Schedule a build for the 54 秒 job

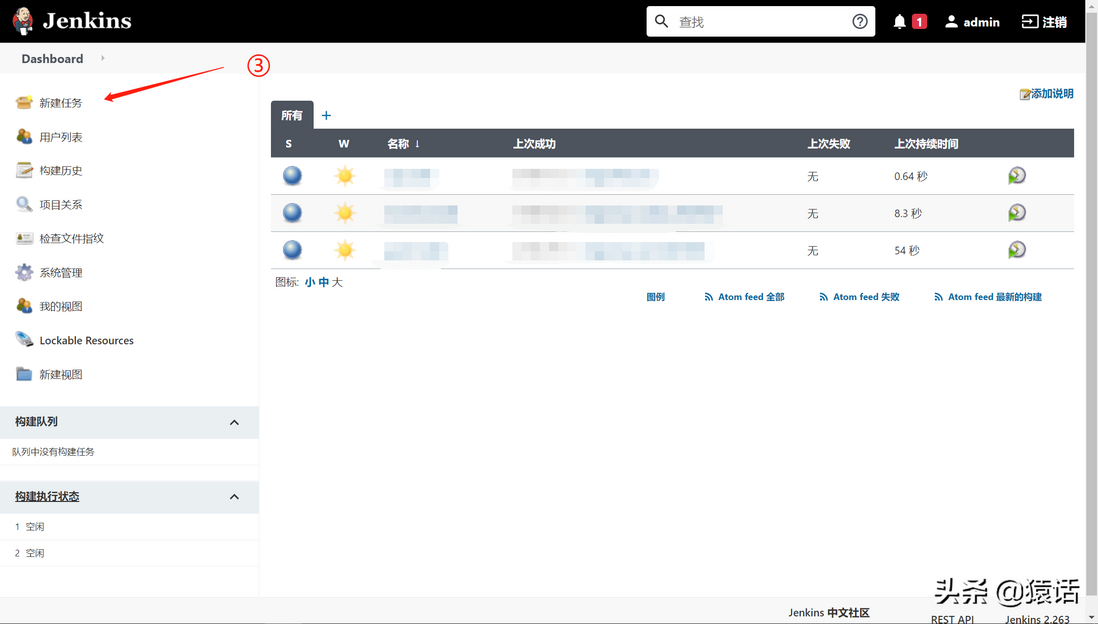click(x=1017, y=250)
